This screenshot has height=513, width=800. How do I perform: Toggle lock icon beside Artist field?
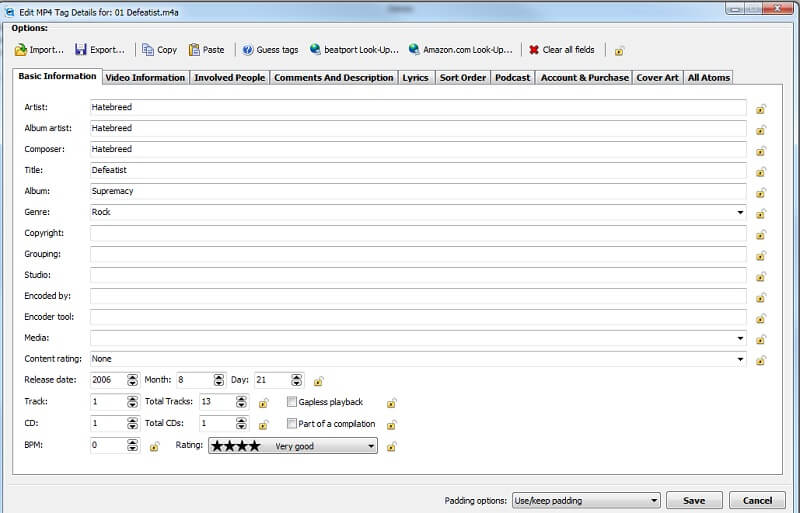click(x=761, y=108)
